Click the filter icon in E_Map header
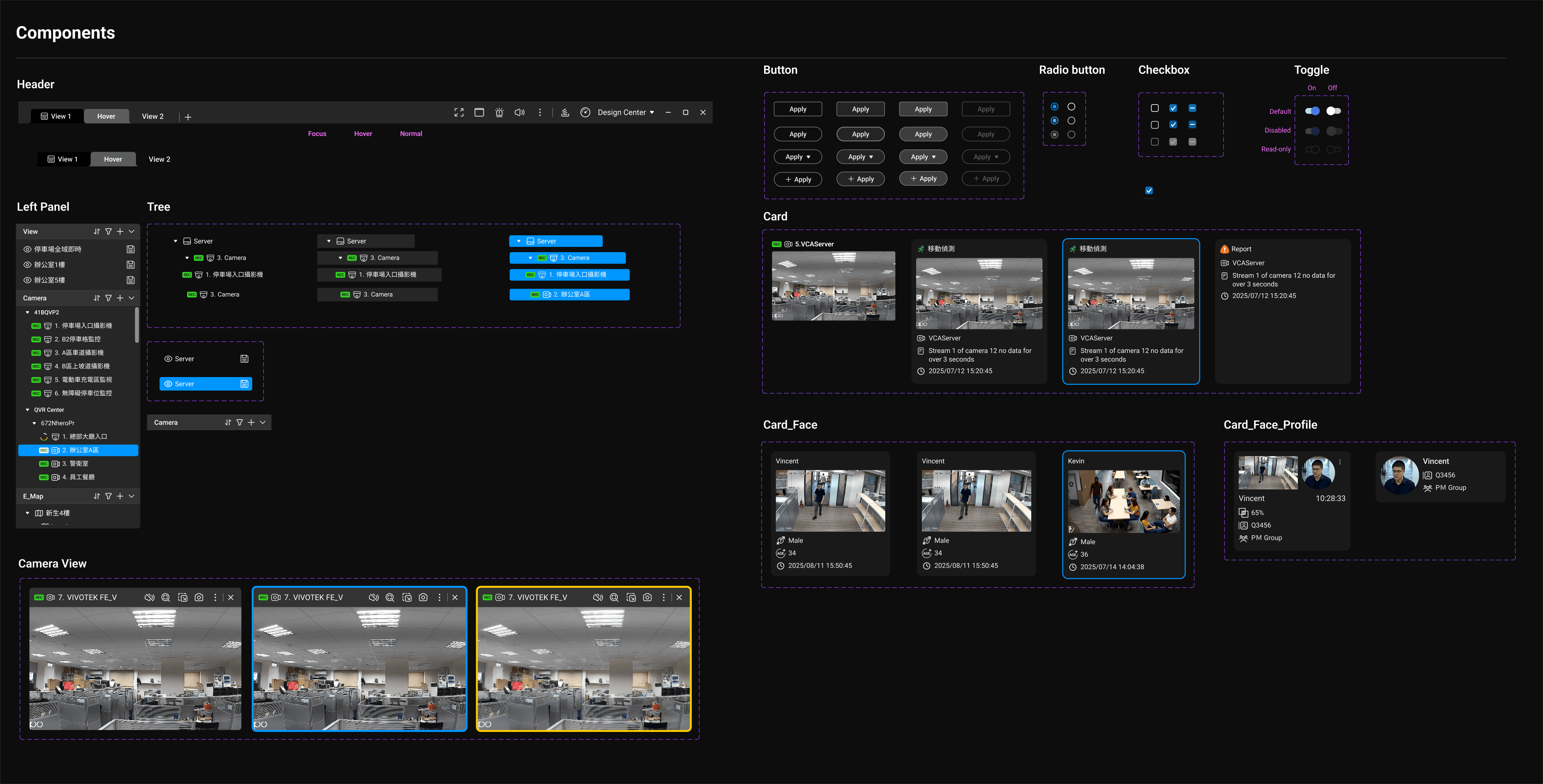 [x=108, y=497]
